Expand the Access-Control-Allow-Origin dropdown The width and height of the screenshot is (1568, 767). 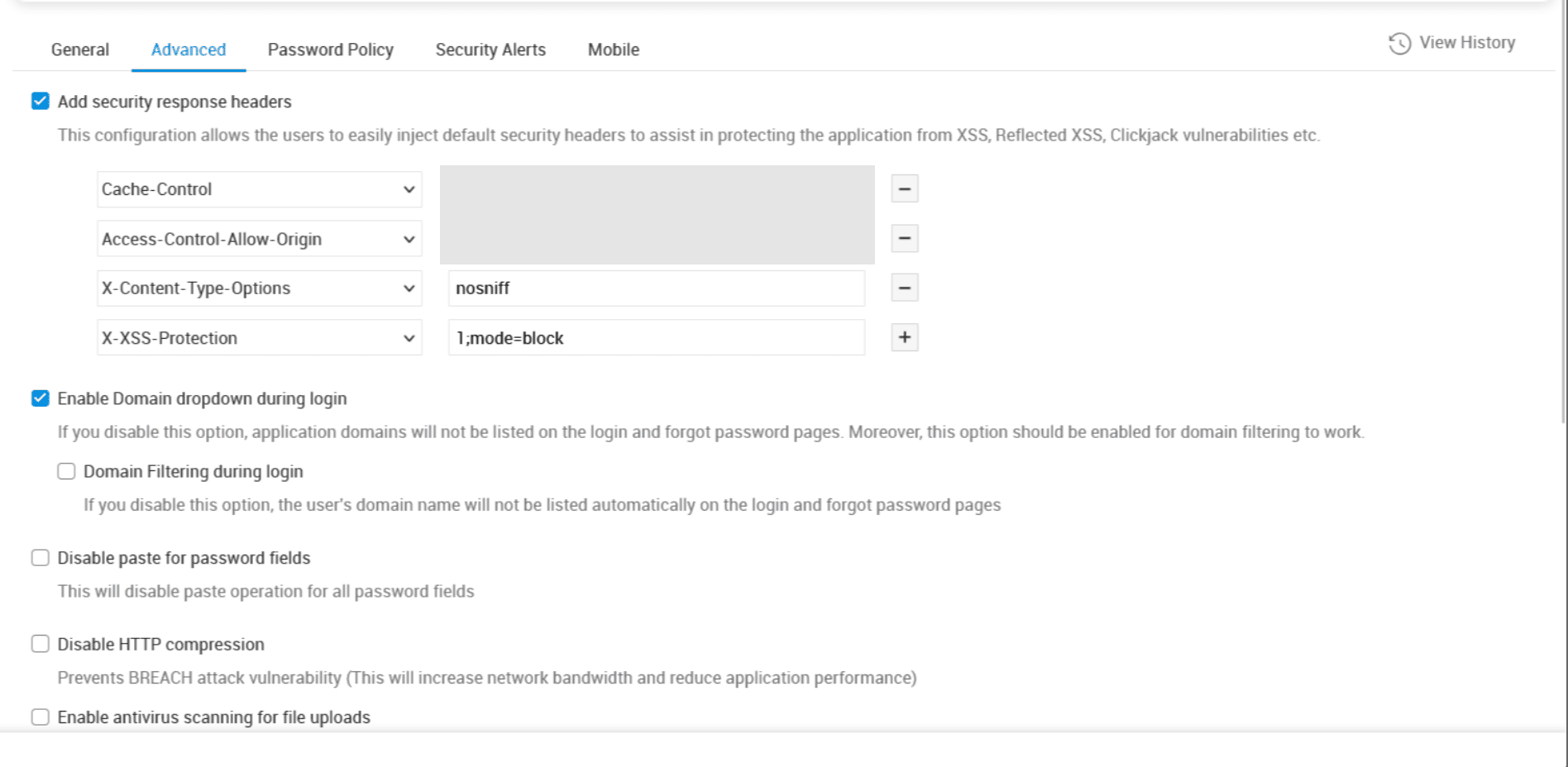point(259,239)
